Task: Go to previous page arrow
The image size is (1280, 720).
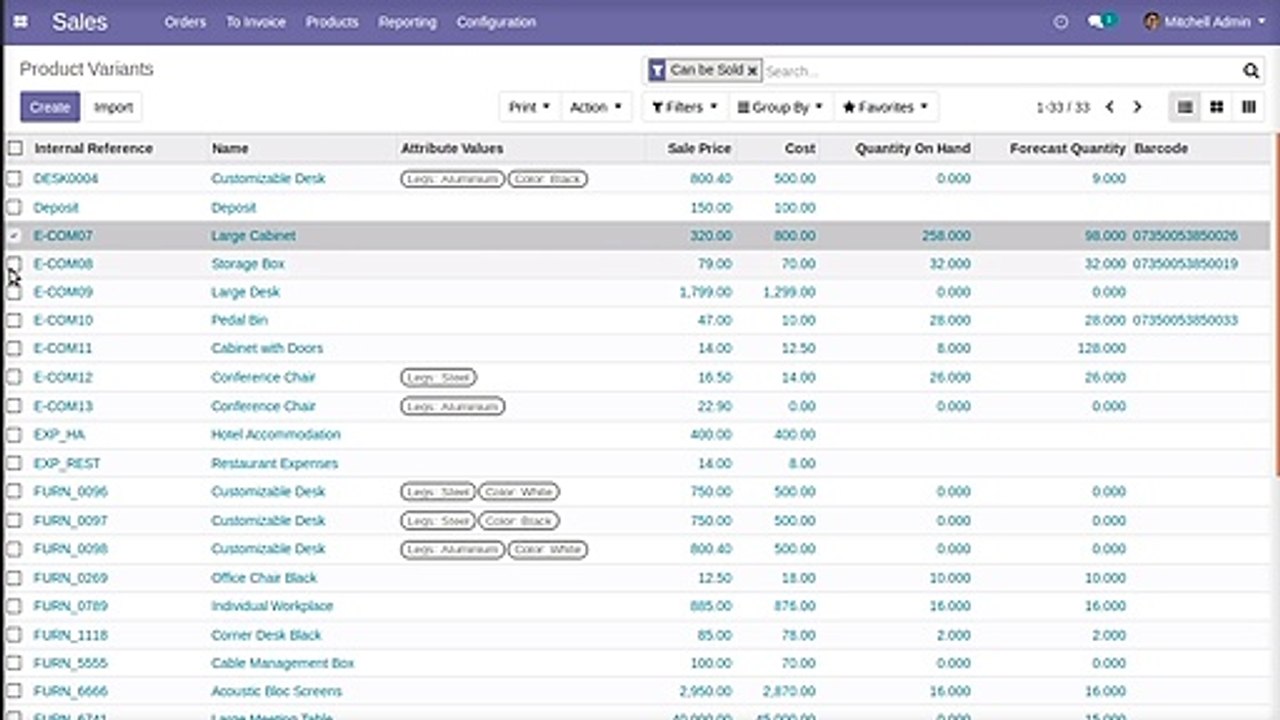Action: click(x=1110, y=107)
